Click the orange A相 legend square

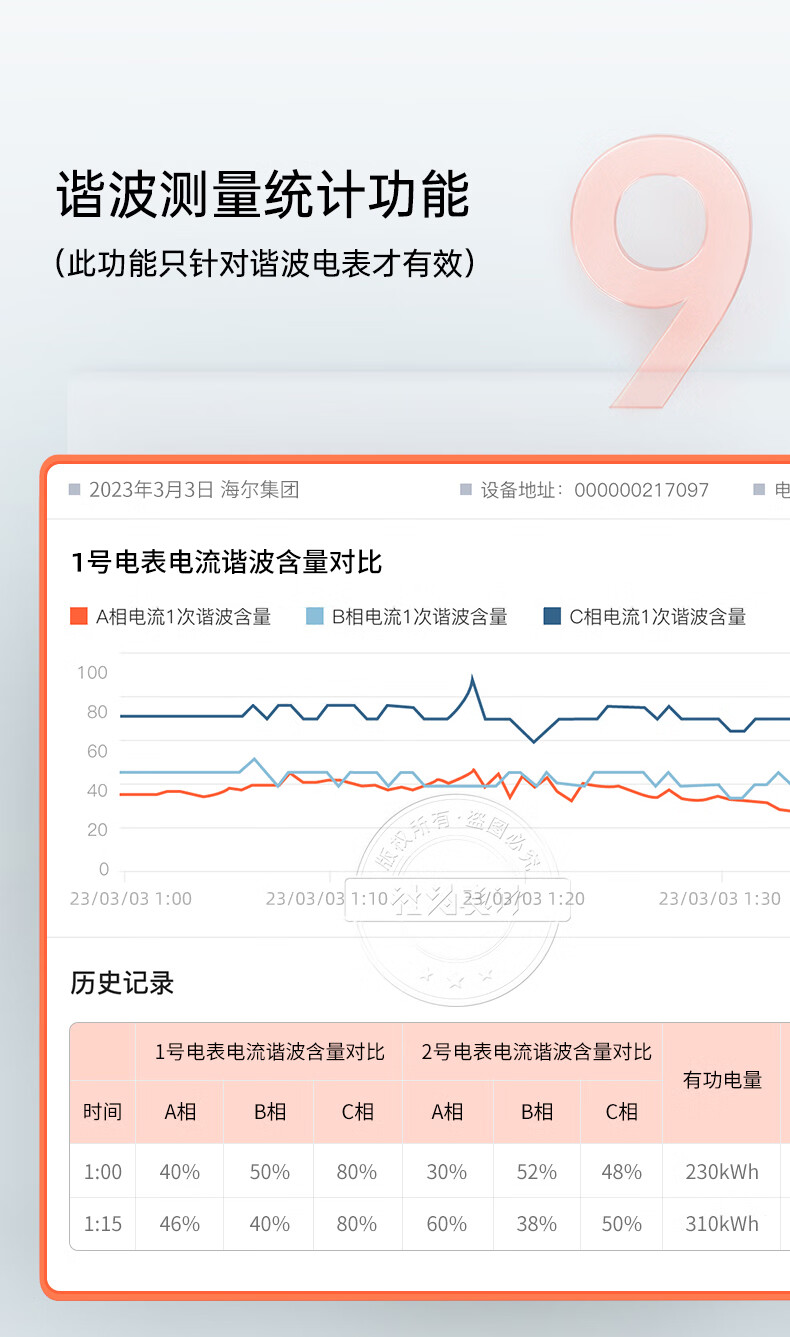pyautogui.click(x=79, y=616)
